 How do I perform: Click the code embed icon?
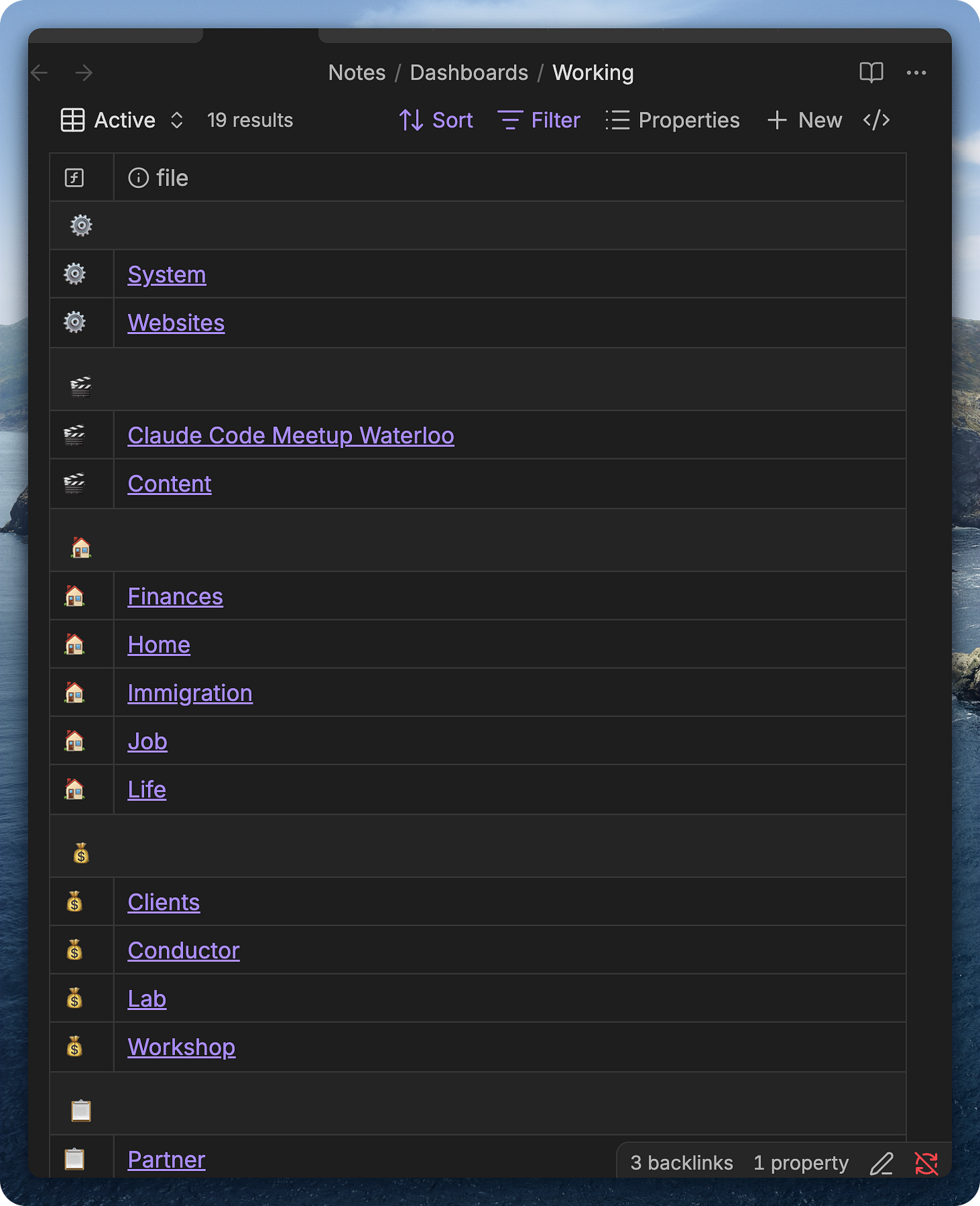pyautogui.click(x=876, y=121)
